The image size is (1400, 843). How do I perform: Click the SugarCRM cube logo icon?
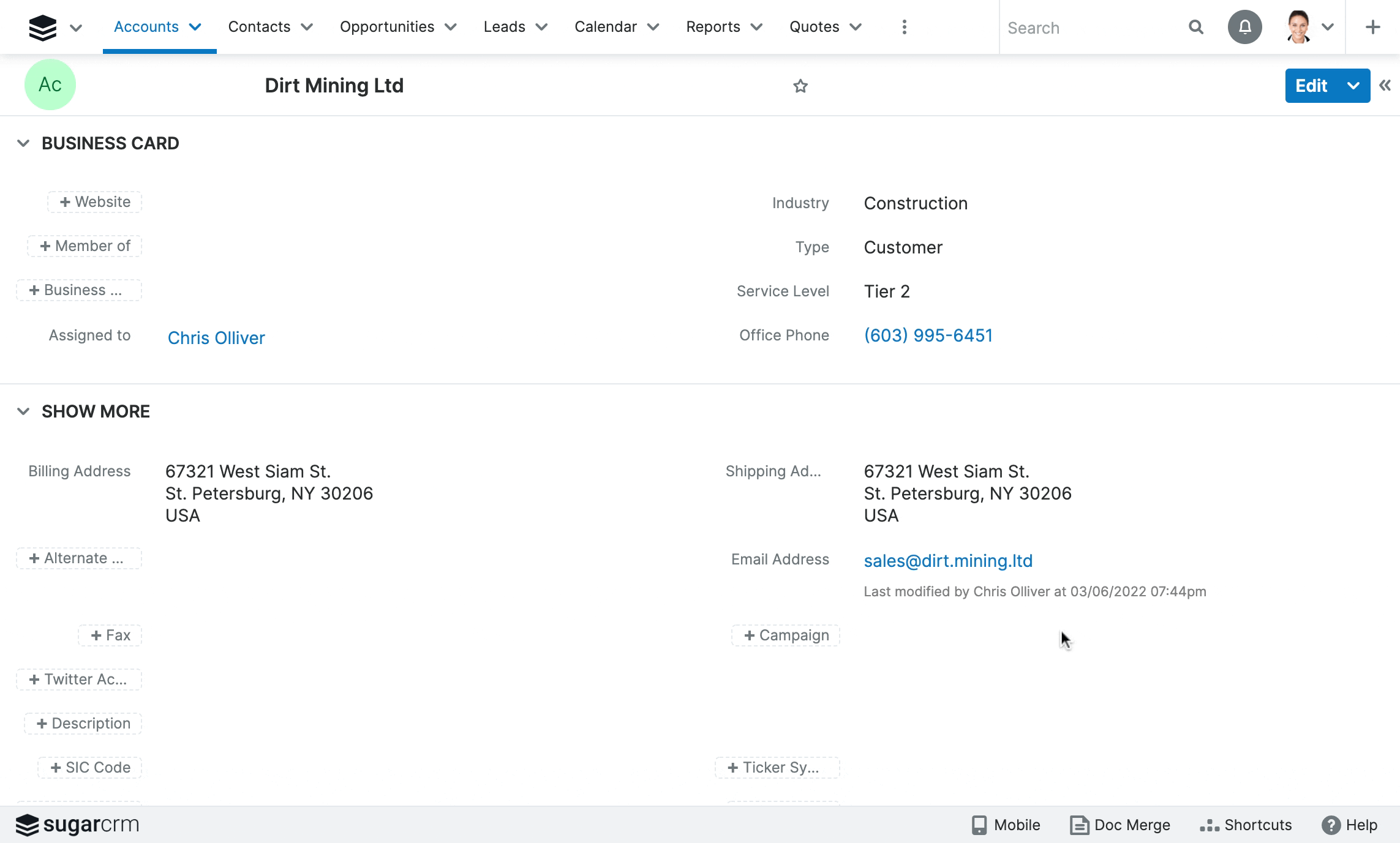42,28
